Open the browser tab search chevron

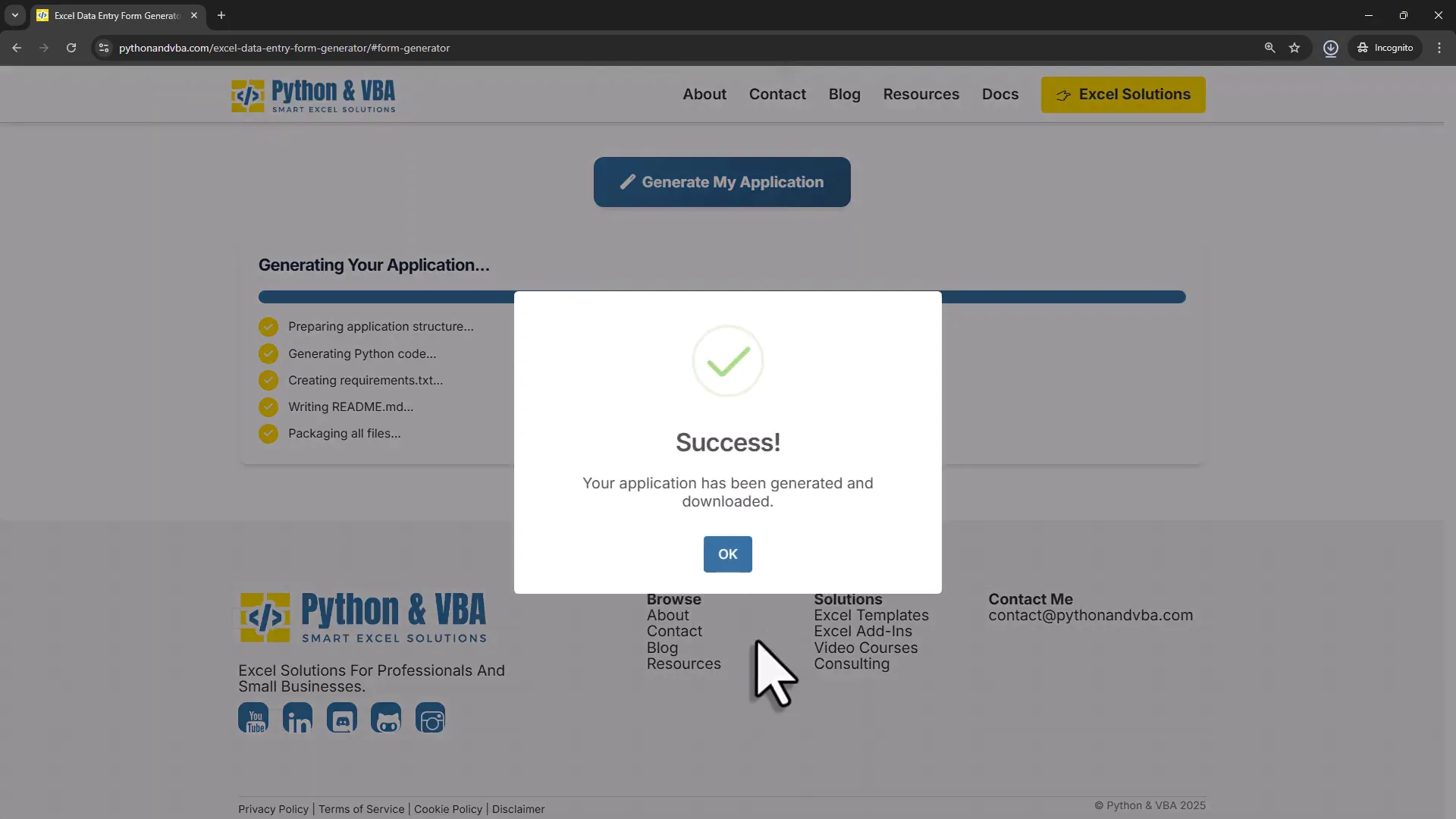point(14,15)
